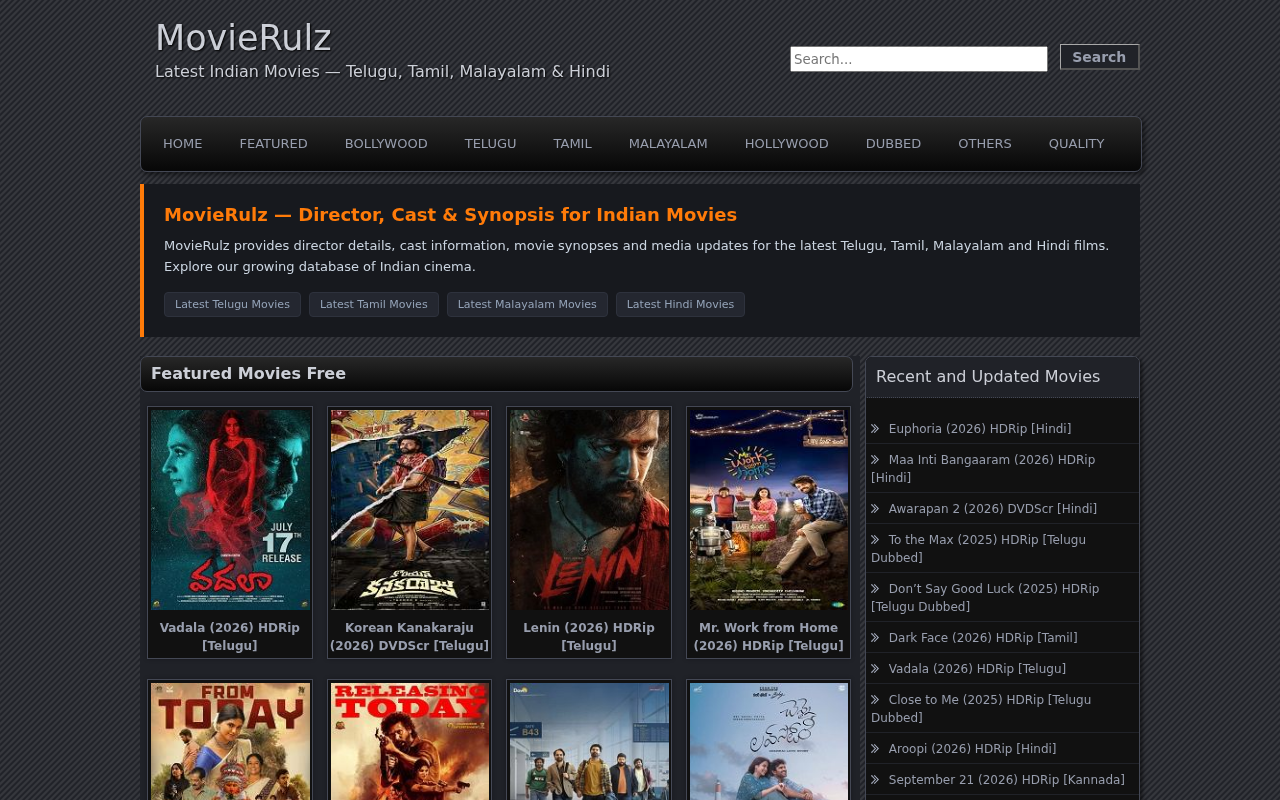1280x800 pixels.
Task: Open Vadala (2026) link in Recent list
Action: click(x=977, y=669)
